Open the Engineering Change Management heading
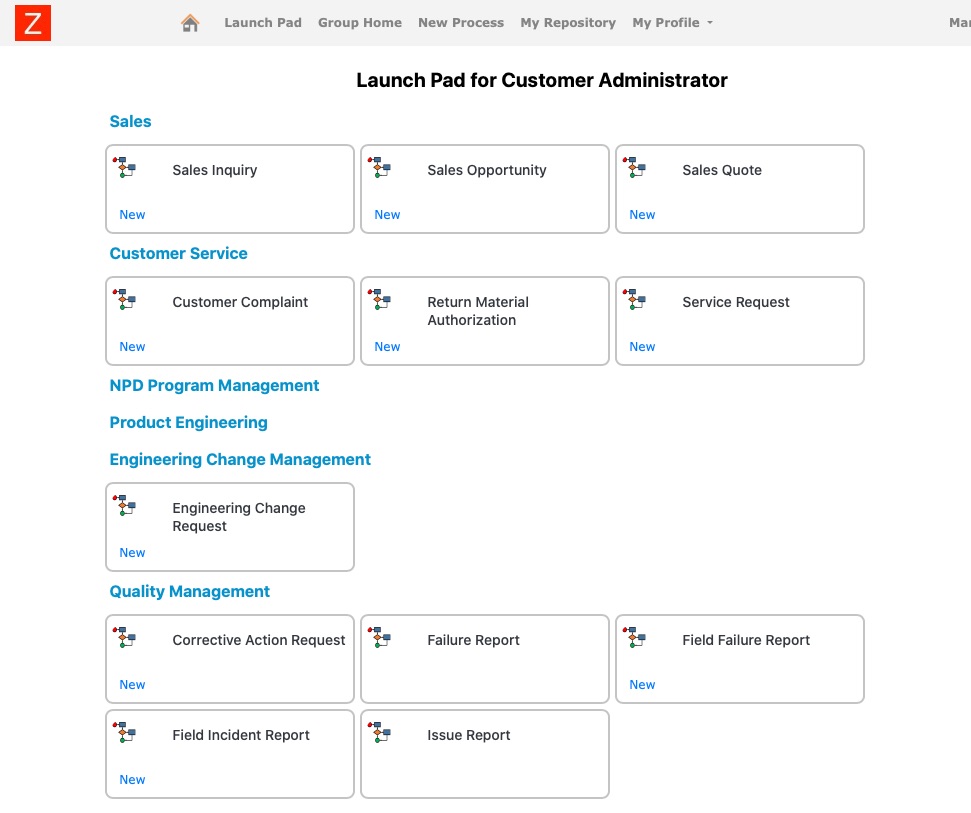Screen dimensions: 971x813 pos(240,459)
